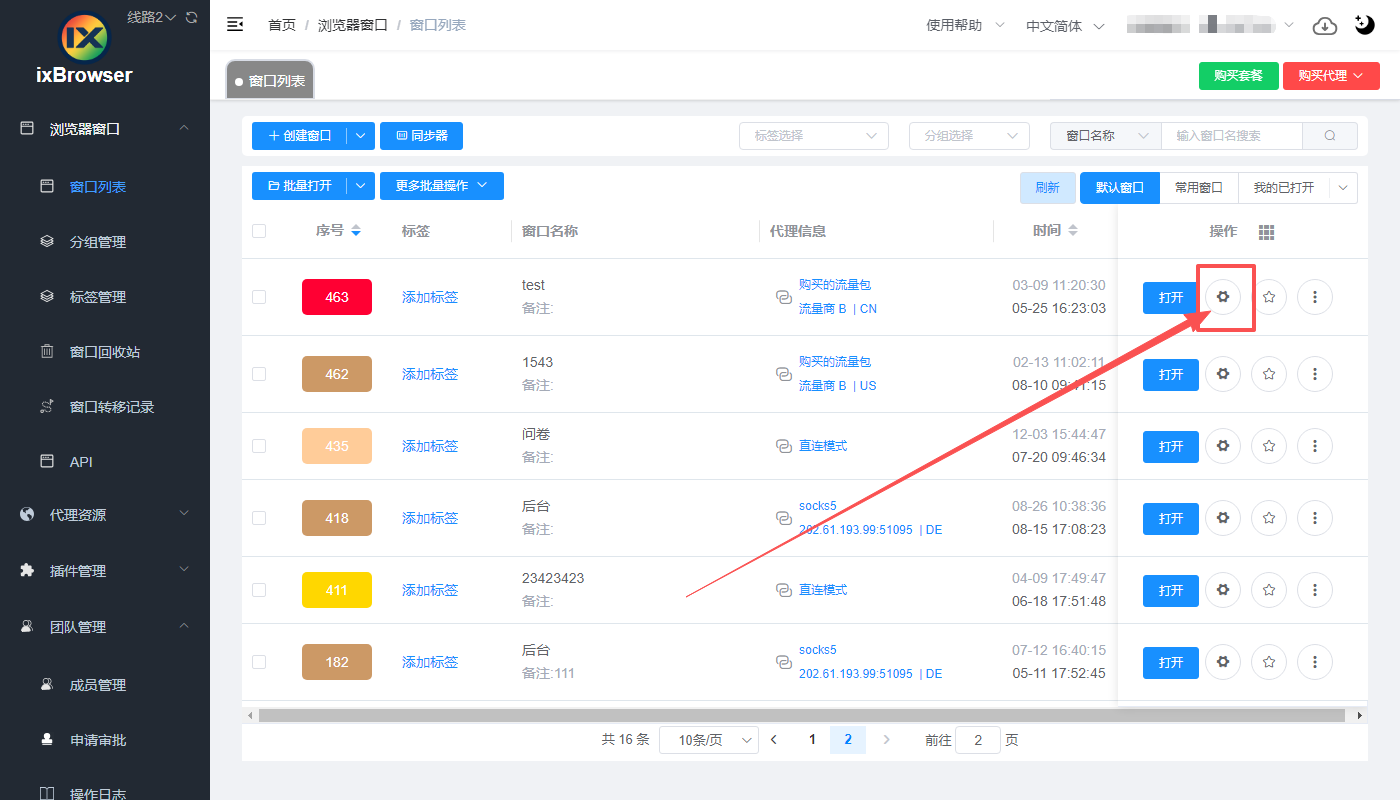Image resolution: width=1400 pixels, height=800 pixels.
Task: Toggle the dark mode moon icon
Action: point(1365,25)
